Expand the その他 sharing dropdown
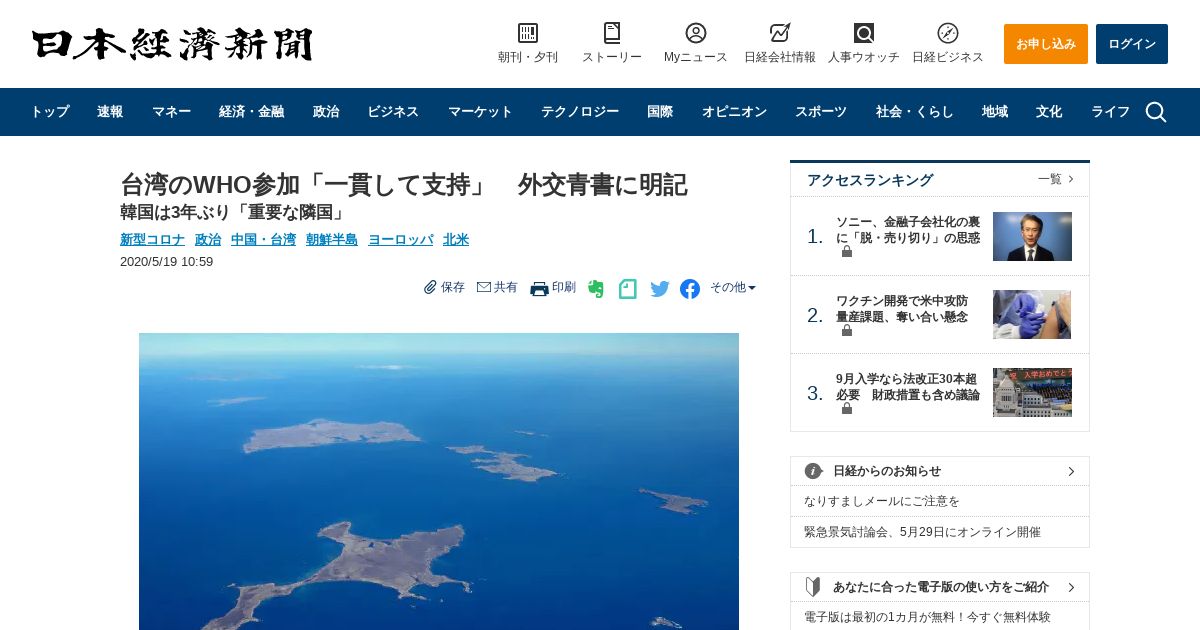The width and height of the screenshot is (1200, 630). pos(733,287)
